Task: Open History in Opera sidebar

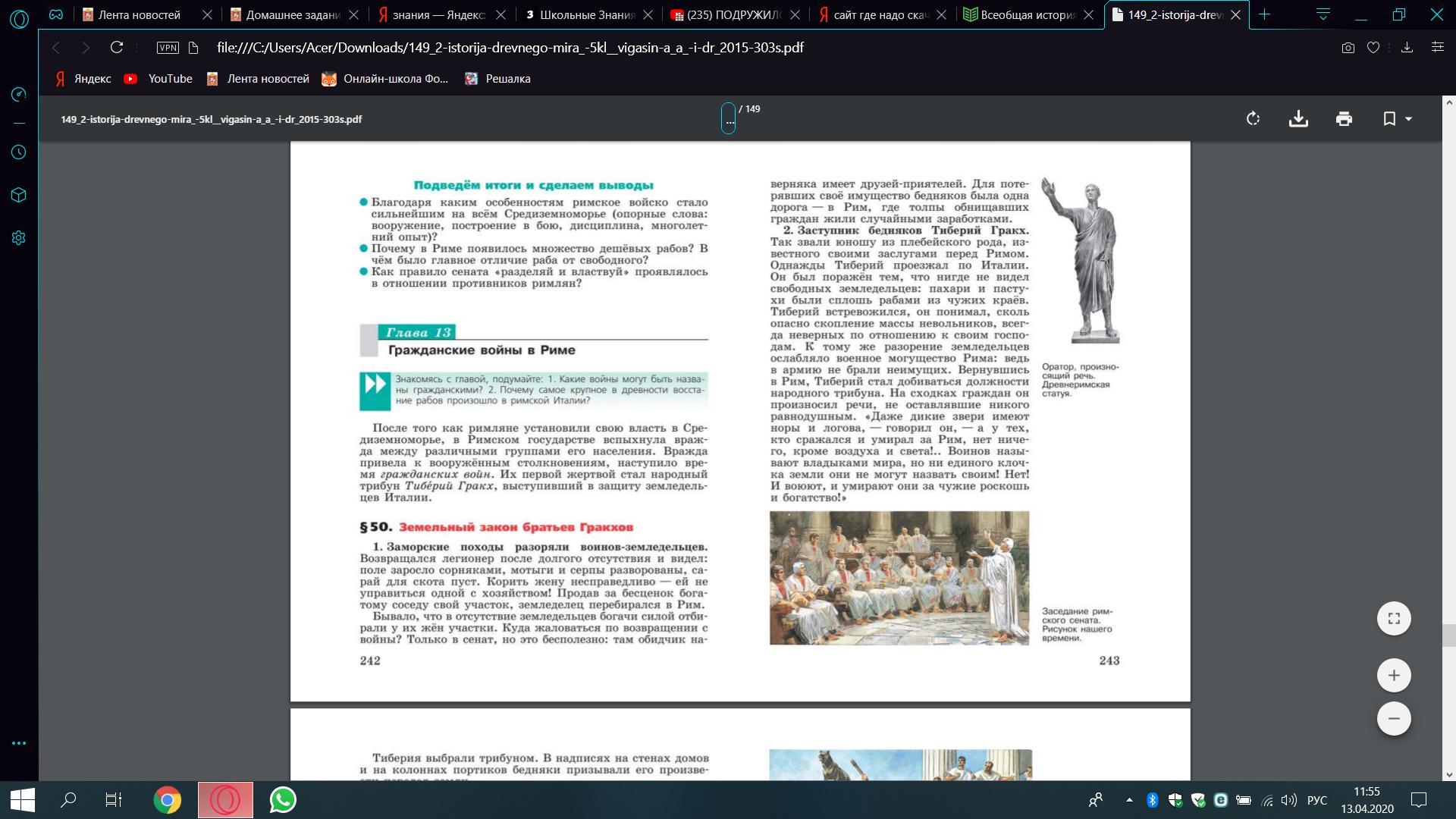Action: point(20,152)
